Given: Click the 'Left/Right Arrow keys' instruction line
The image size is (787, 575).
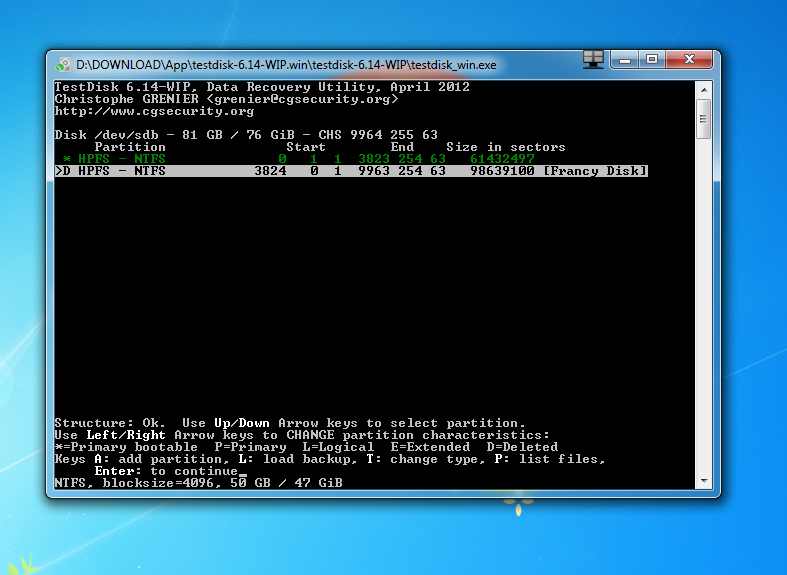Looking at the screenshot, I should tap(302, 435).
